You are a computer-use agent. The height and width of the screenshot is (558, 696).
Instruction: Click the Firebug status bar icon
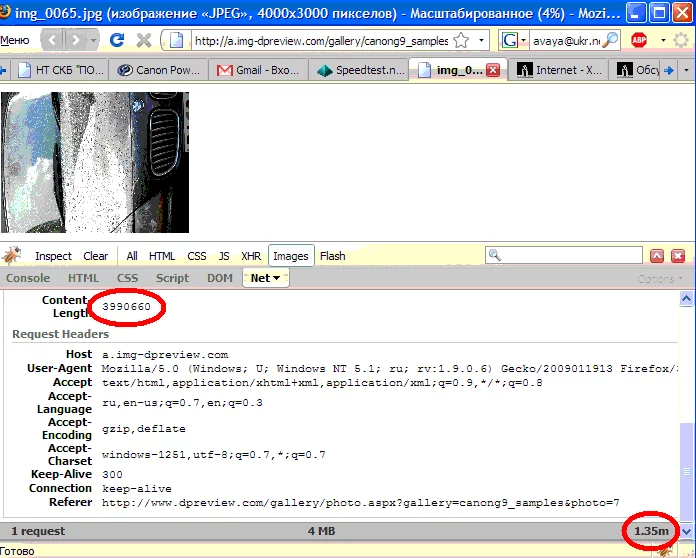(664, 552)
